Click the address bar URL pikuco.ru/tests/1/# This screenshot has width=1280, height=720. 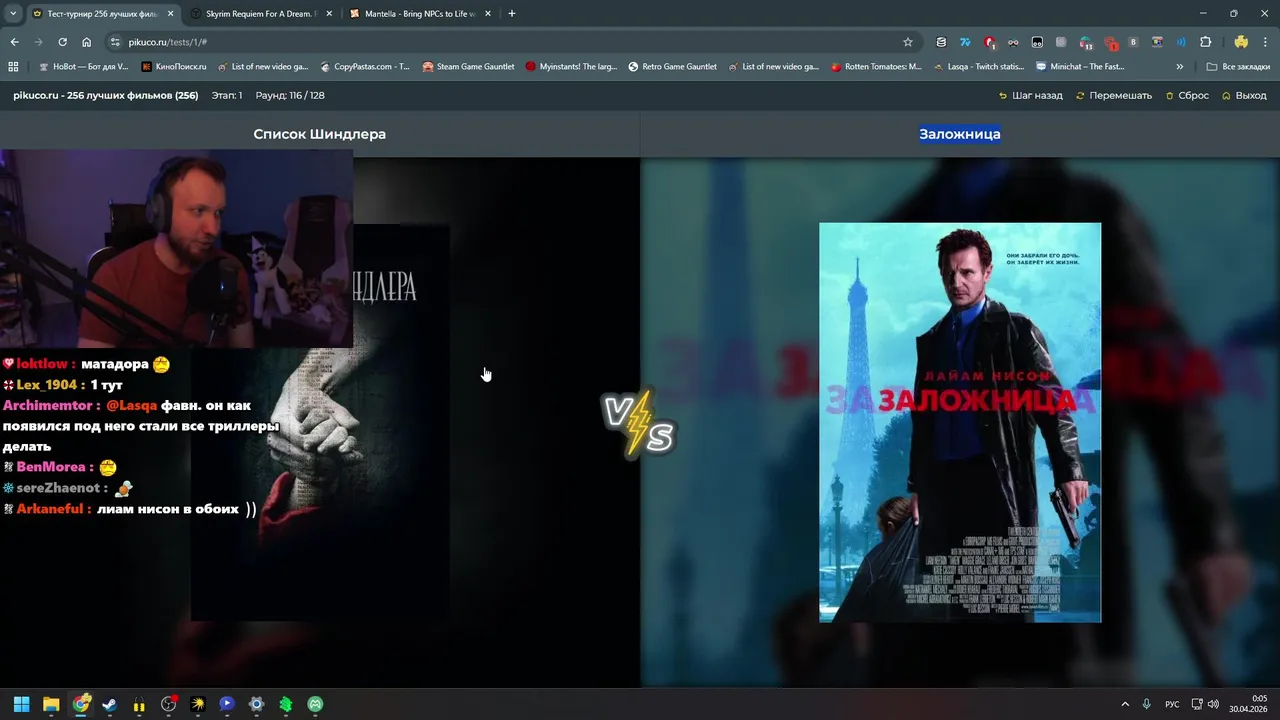tap(167, 42)
